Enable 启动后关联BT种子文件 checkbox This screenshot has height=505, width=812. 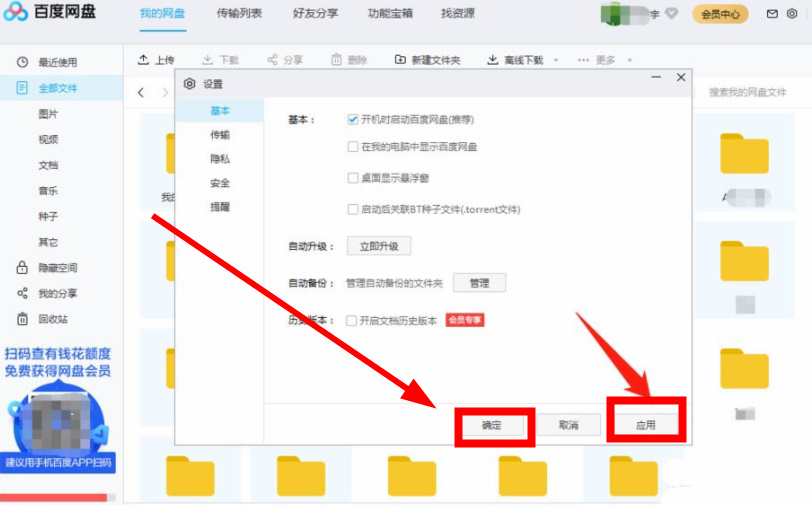point(353,209)
